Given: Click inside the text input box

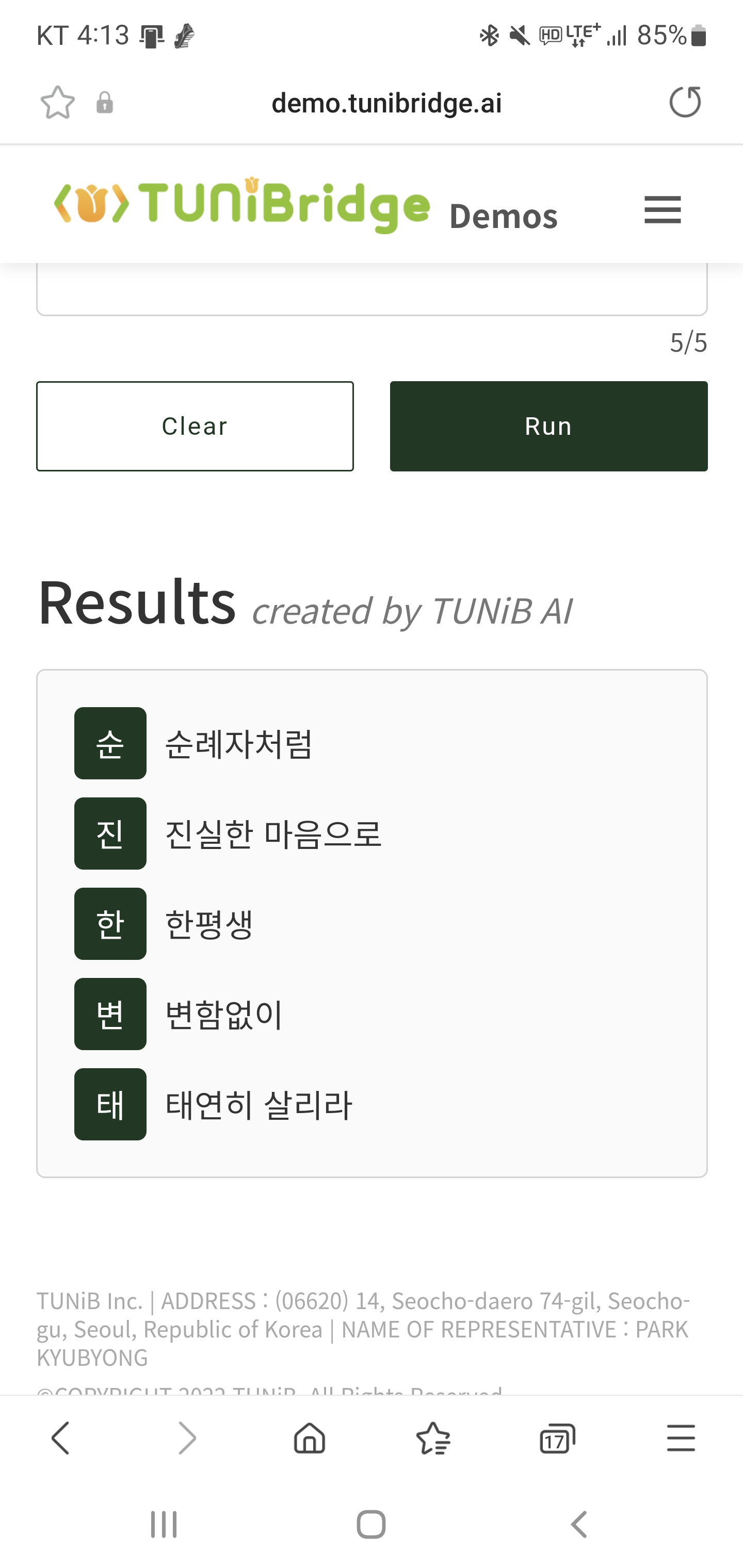Looking at the screenshot, I should coord(372,289).
